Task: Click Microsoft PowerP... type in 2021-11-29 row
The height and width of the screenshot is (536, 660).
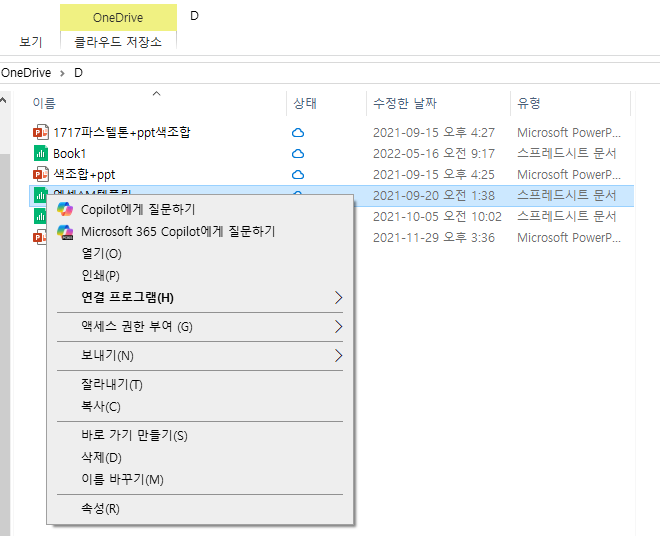Action: (x=569, y=237)
